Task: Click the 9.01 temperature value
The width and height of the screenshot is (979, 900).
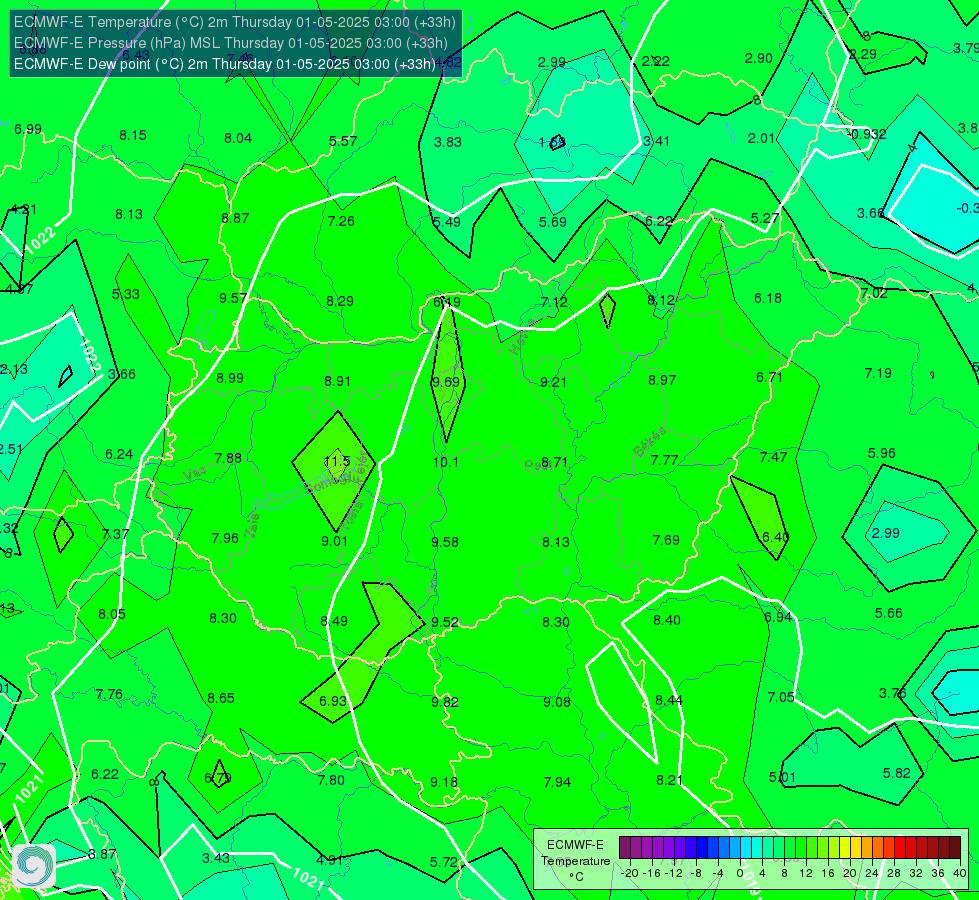Action: coord(334,541)
